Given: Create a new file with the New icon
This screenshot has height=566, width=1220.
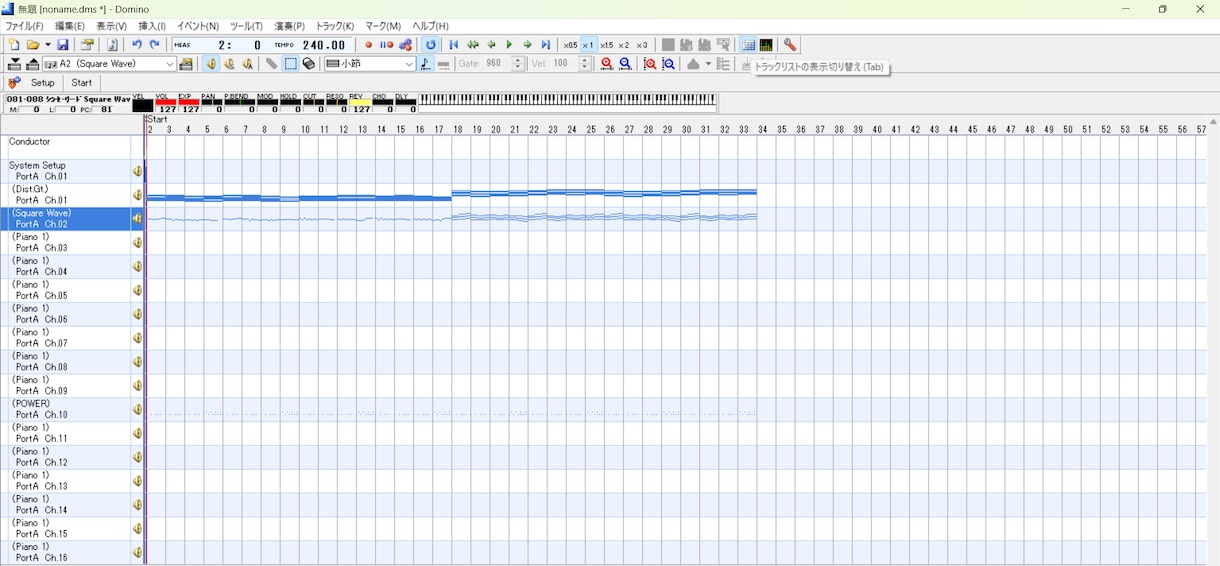Looking at the screenshot, I should click(14, 45).
